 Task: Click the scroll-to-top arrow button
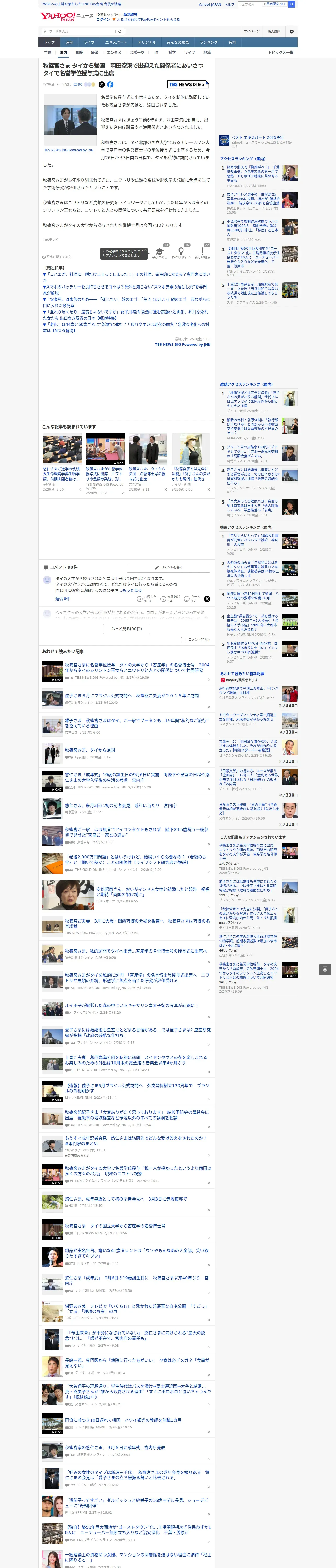pos(325,969)
